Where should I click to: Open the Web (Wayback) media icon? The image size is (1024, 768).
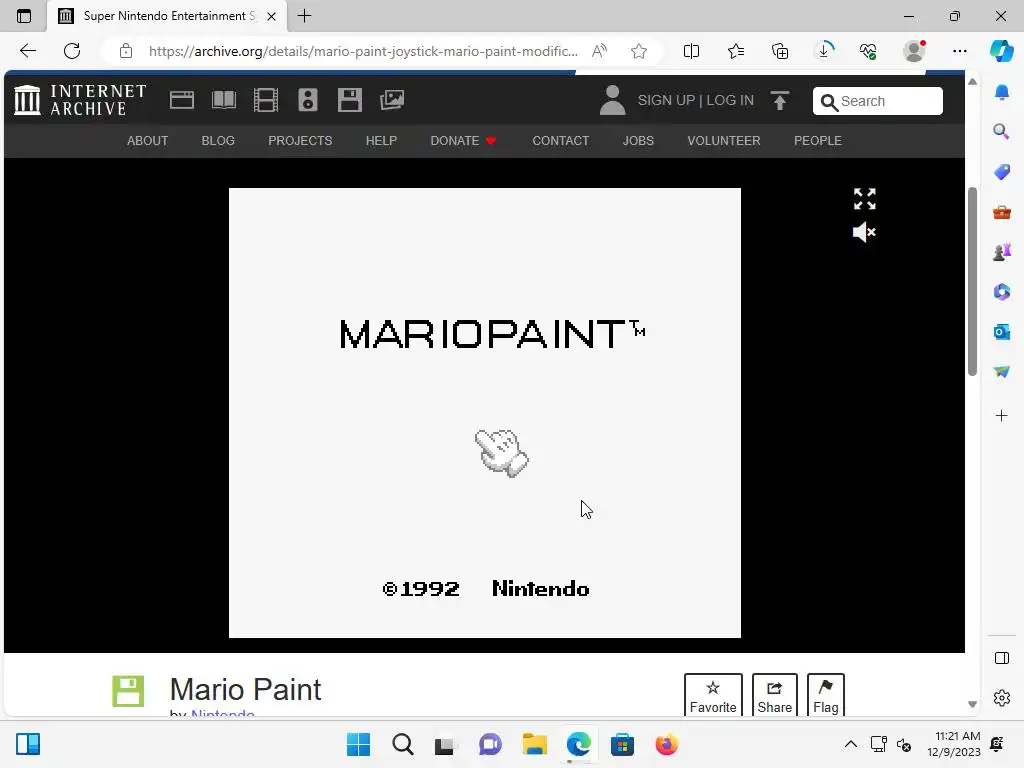[182, 100]
